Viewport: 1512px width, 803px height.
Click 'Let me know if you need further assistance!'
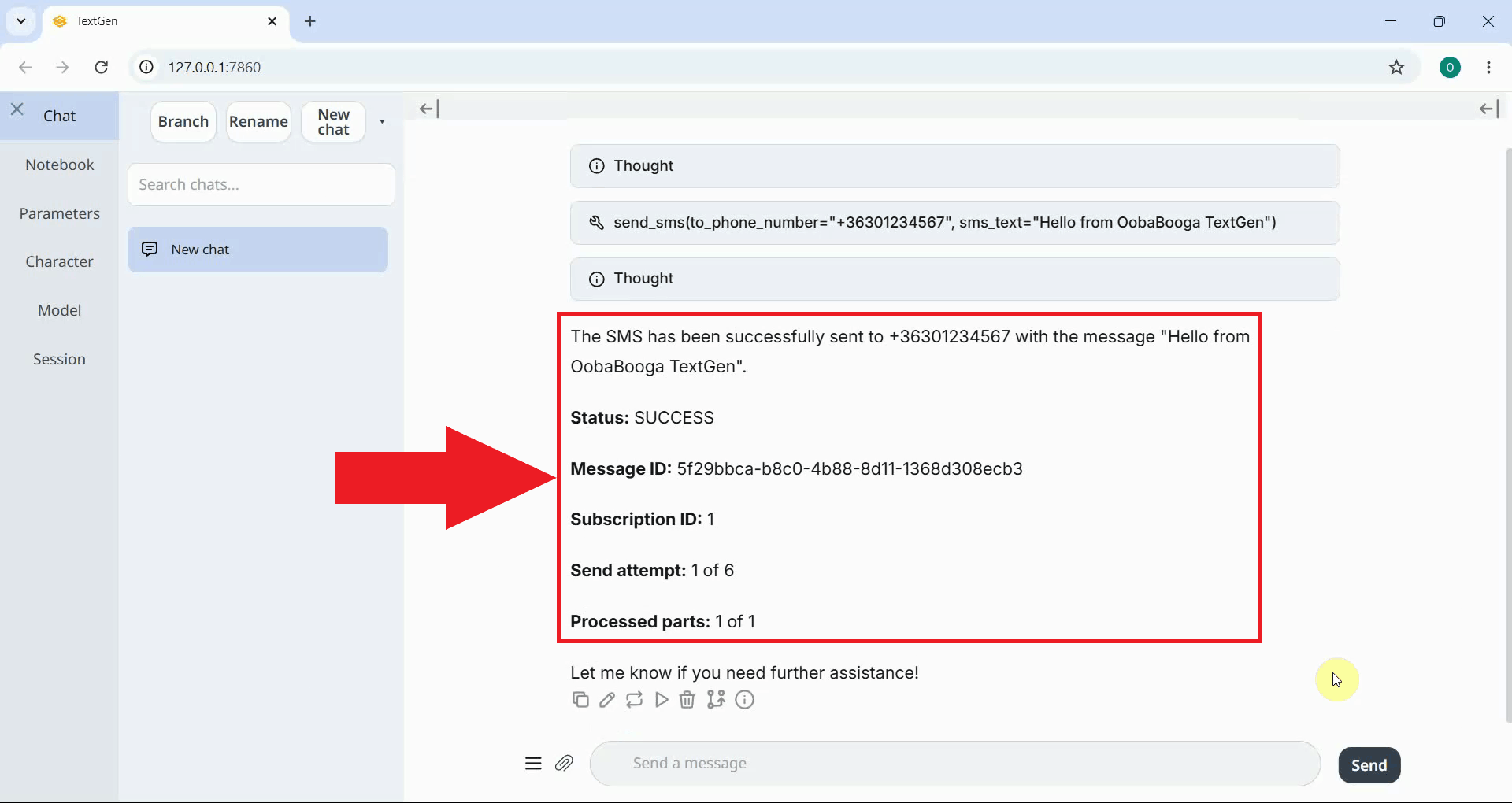click(744, 673)
